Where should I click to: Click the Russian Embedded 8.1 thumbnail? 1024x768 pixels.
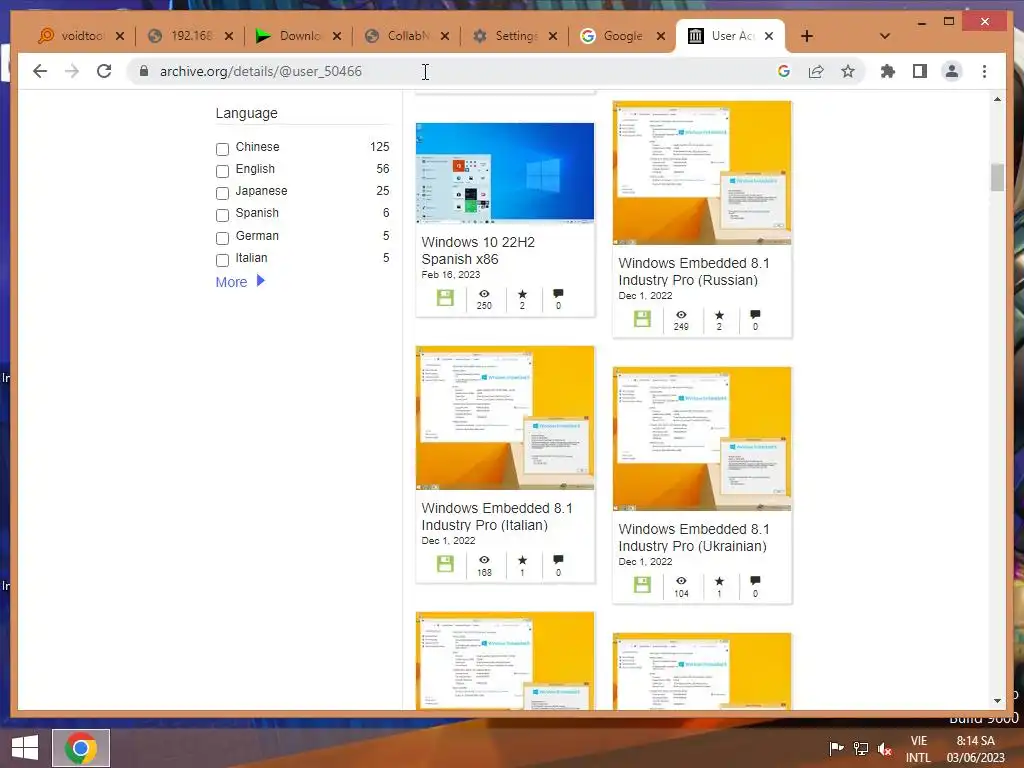[702, 172]
